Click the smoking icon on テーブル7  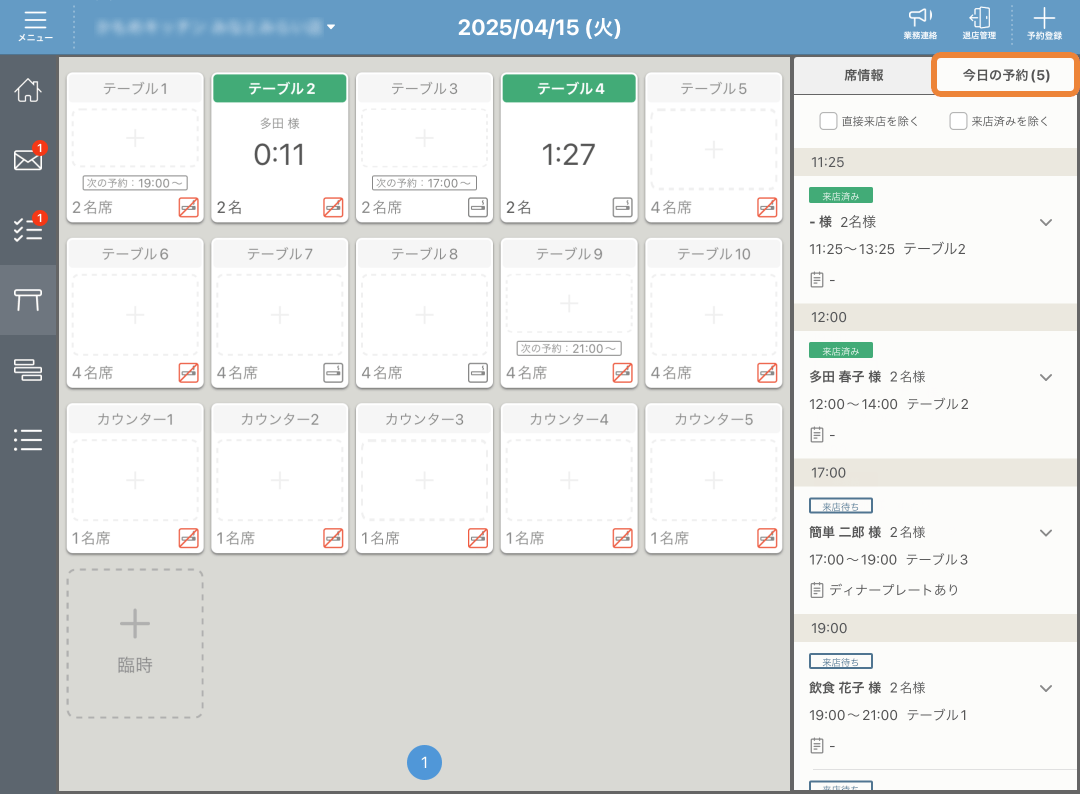click(x=333, y=373)
